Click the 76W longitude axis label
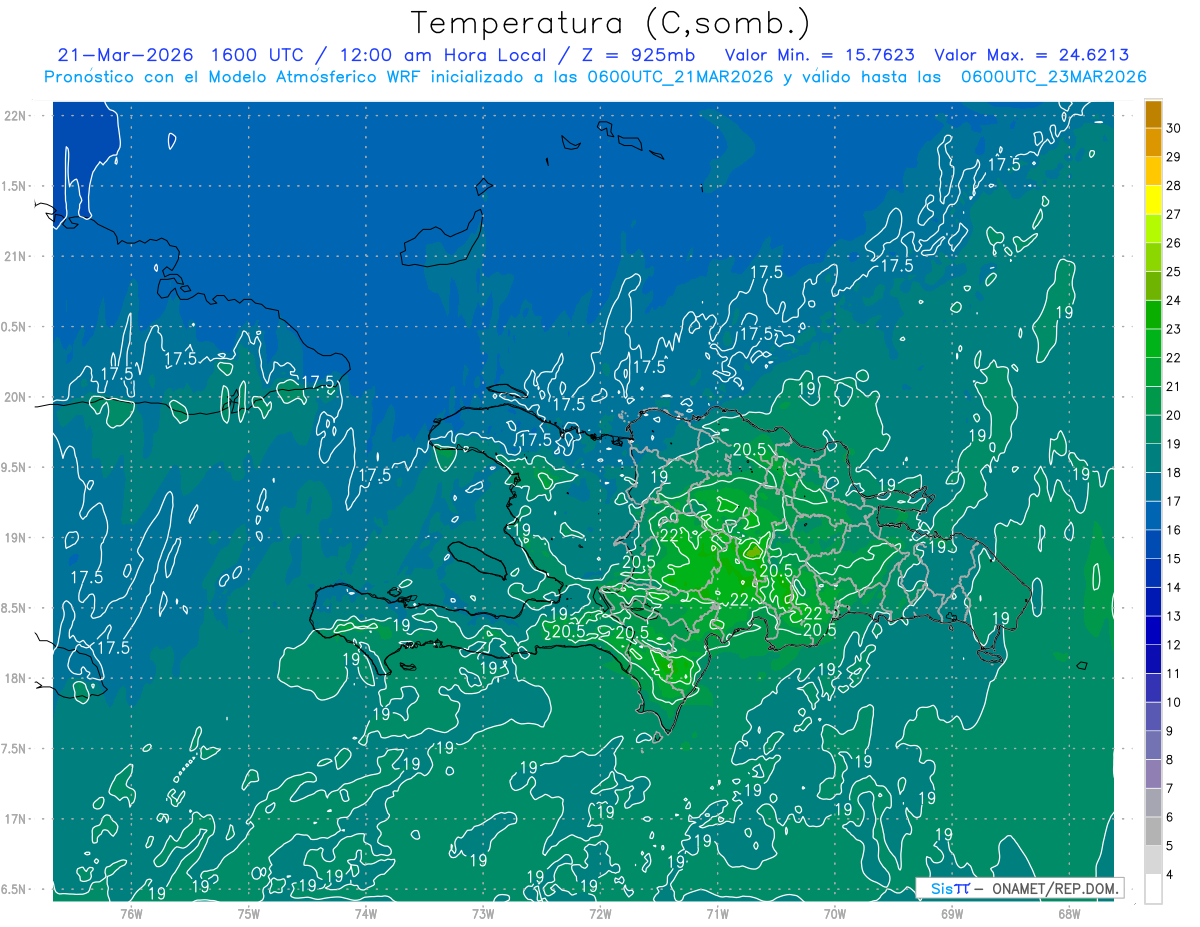The image size is (1200, 927). (131, 913)
